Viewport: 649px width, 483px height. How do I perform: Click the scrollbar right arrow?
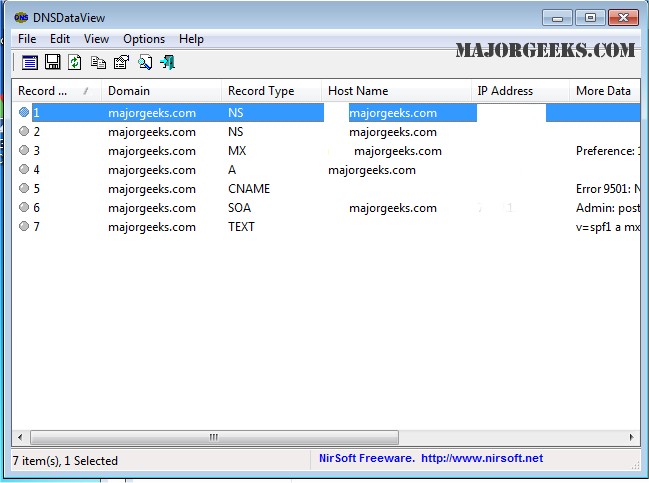(x=631, y=437)
